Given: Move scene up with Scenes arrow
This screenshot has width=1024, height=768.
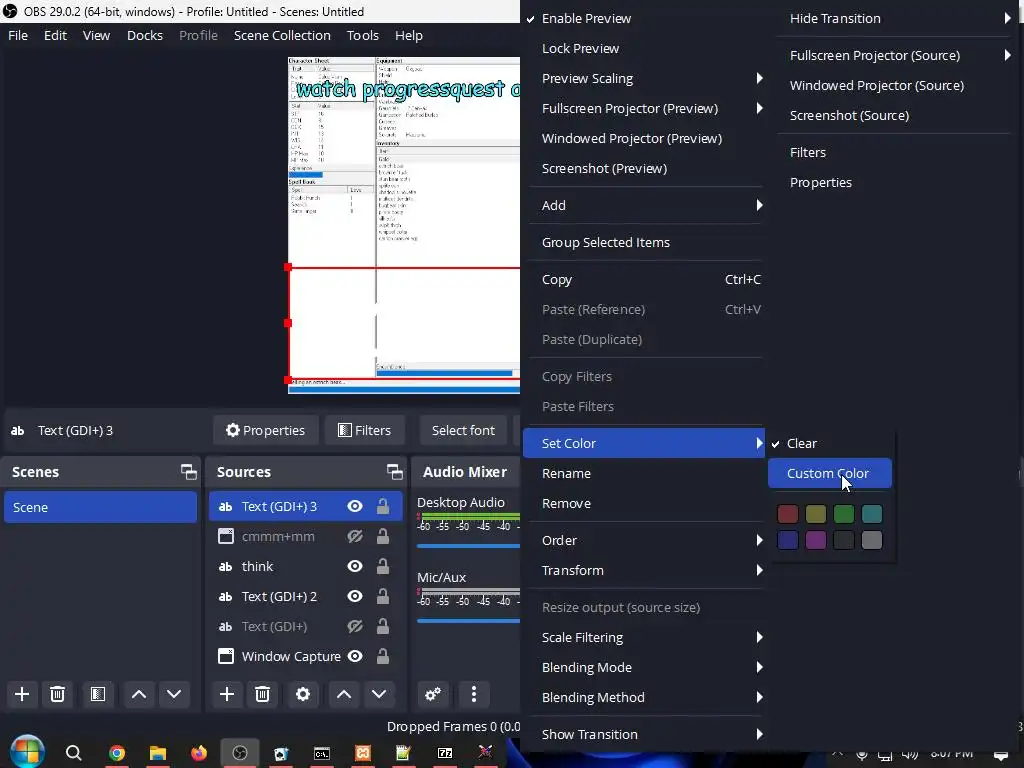Looking at the screenshot, I should [x=138, y=694].
